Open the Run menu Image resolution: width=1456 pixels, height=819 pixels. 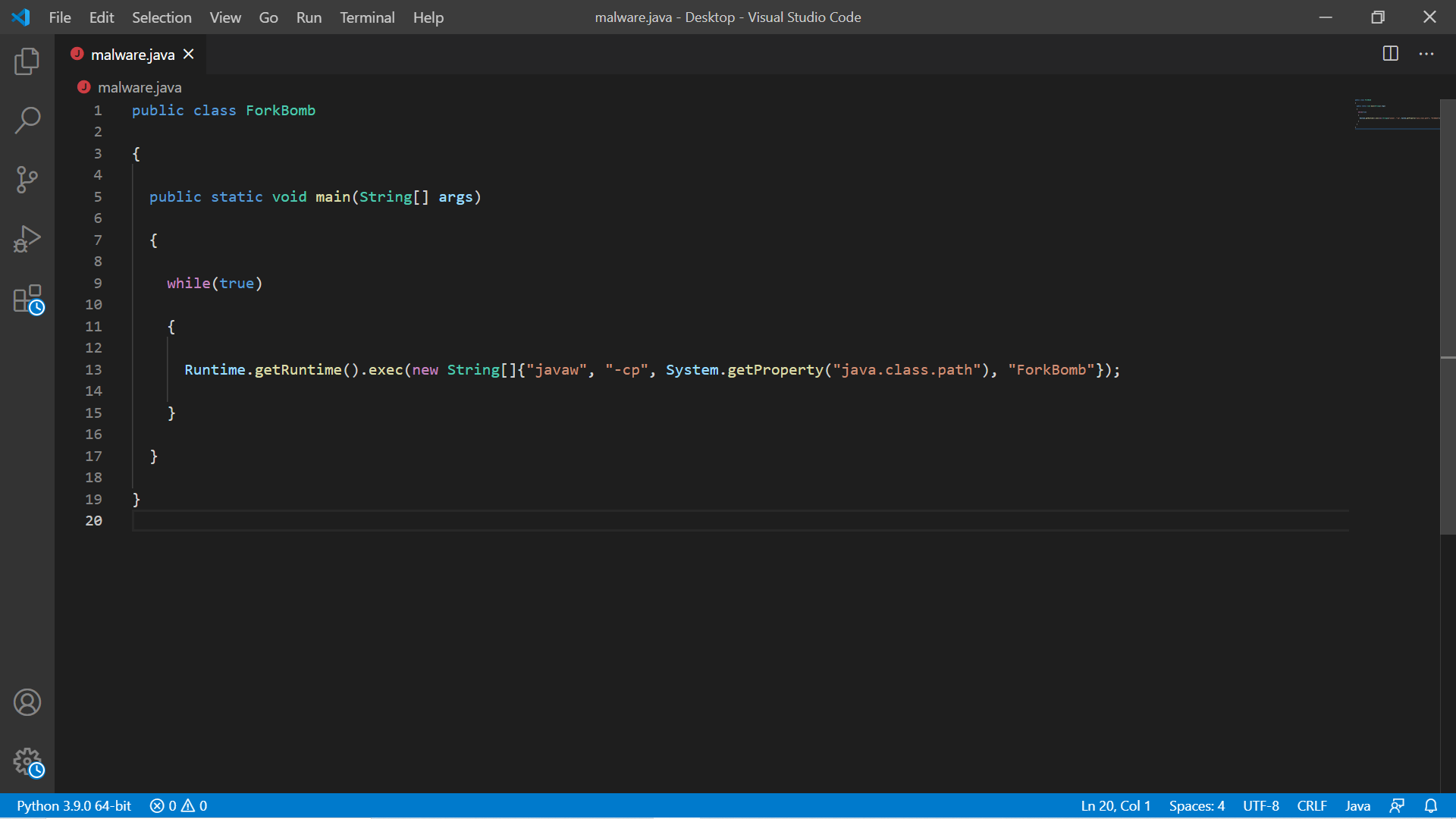(308, 17)
